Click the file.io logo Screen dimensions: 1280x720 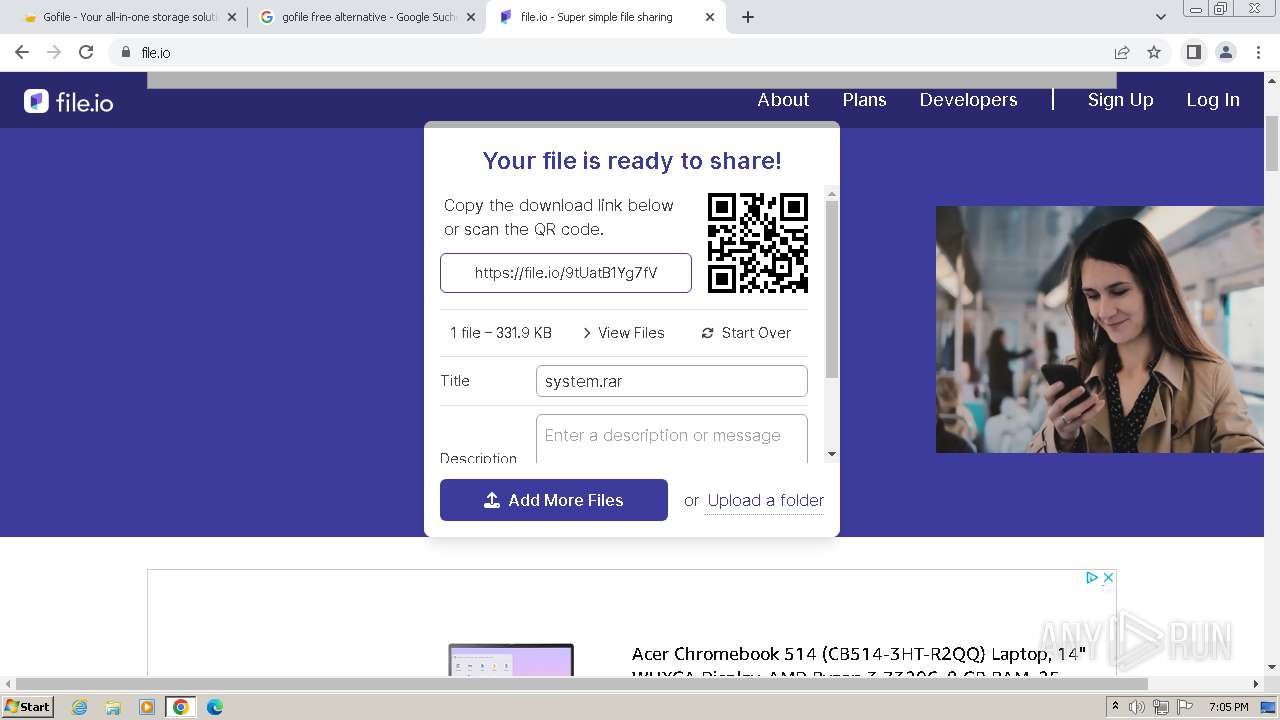[x=69, y=101]
